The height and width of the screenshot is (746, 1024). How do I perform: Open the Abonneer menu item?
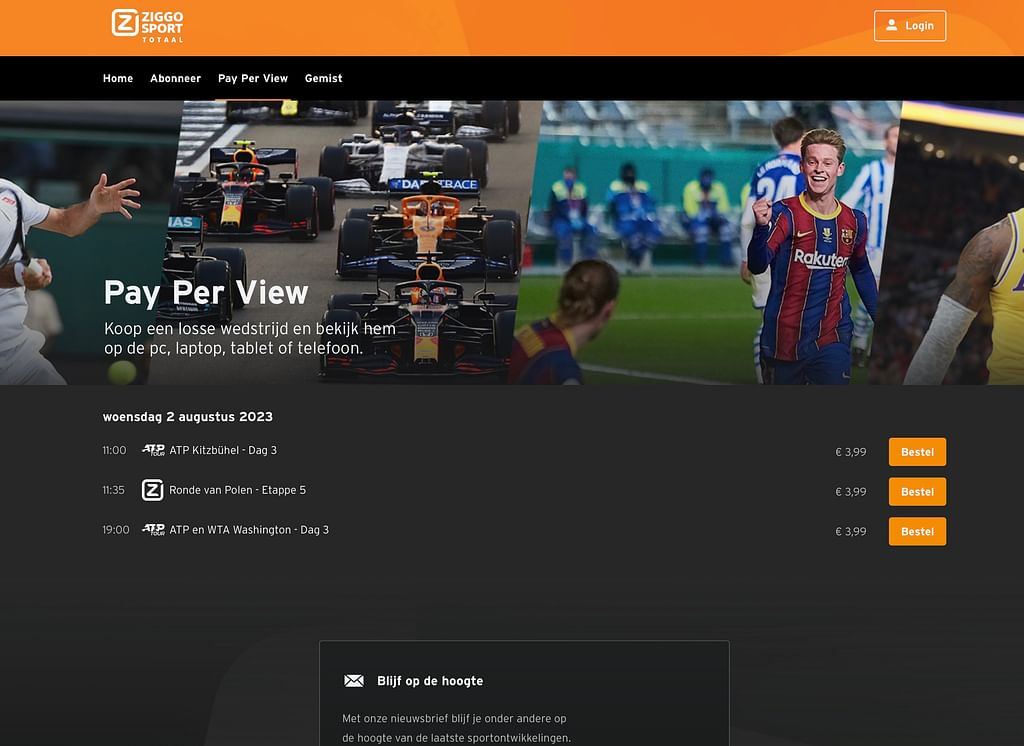click(x=175, y=78)
